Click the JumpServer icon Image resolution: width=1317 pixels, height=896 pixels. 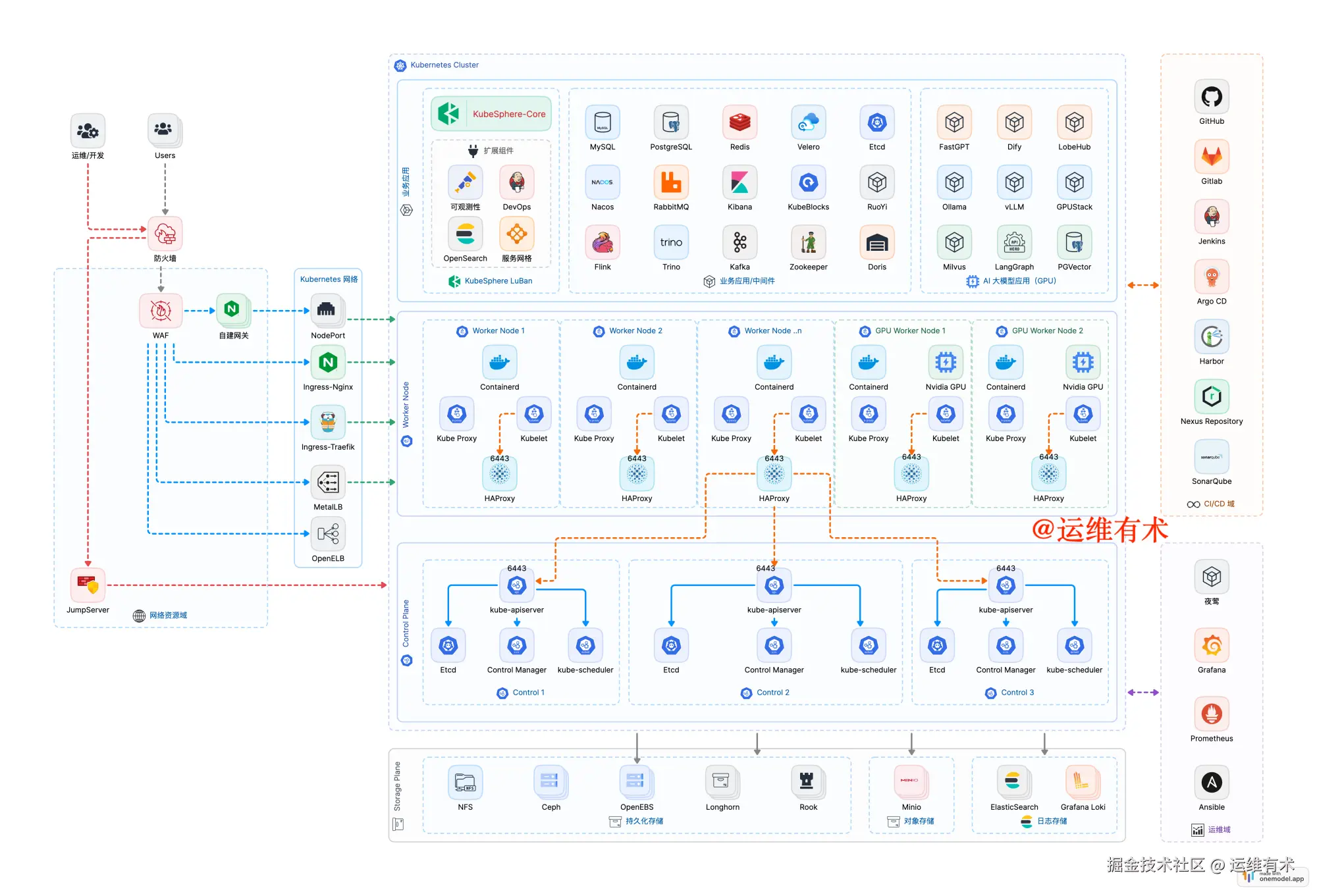click(88, 585)
